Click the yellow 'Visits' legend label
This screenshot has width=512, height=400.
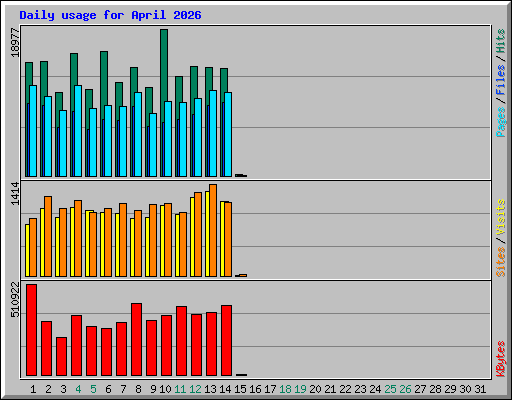500,217
